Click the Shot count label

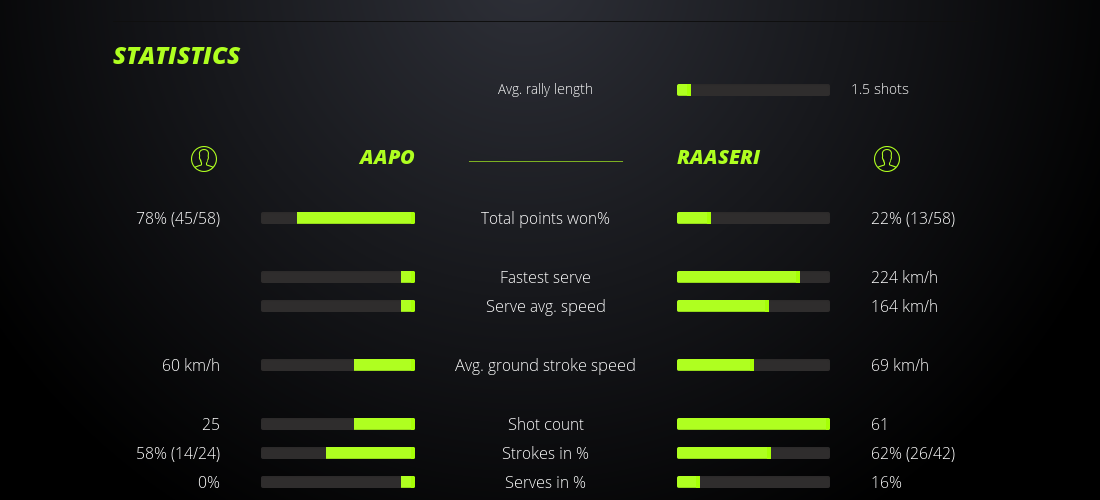545,424
